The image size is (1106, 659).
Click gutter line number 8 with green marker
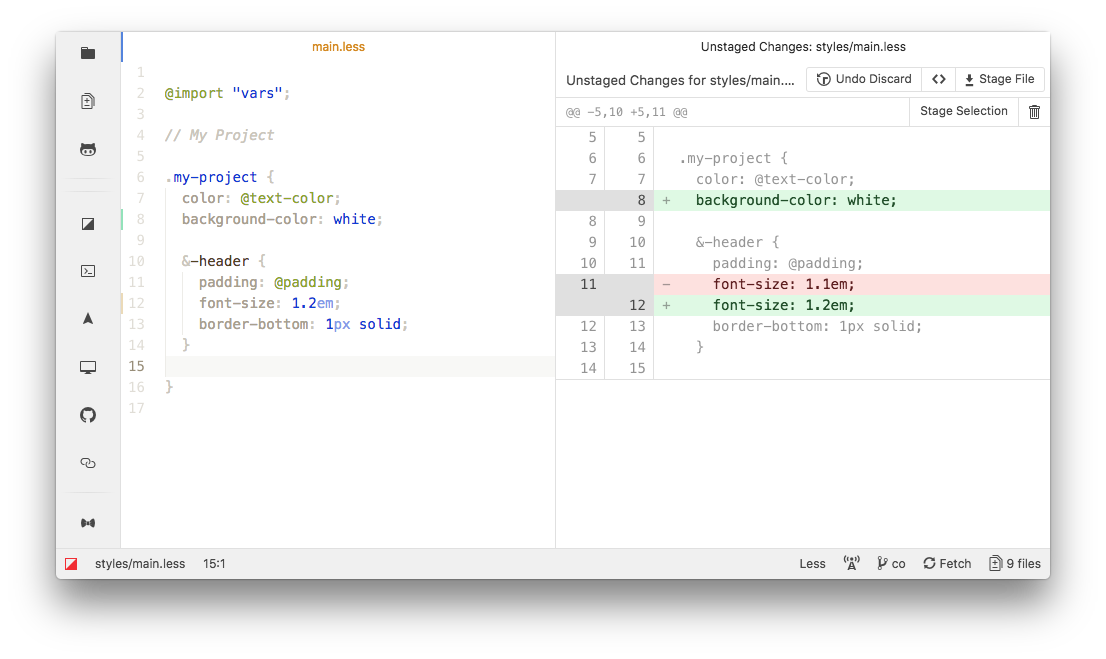[x=140, y=219]
